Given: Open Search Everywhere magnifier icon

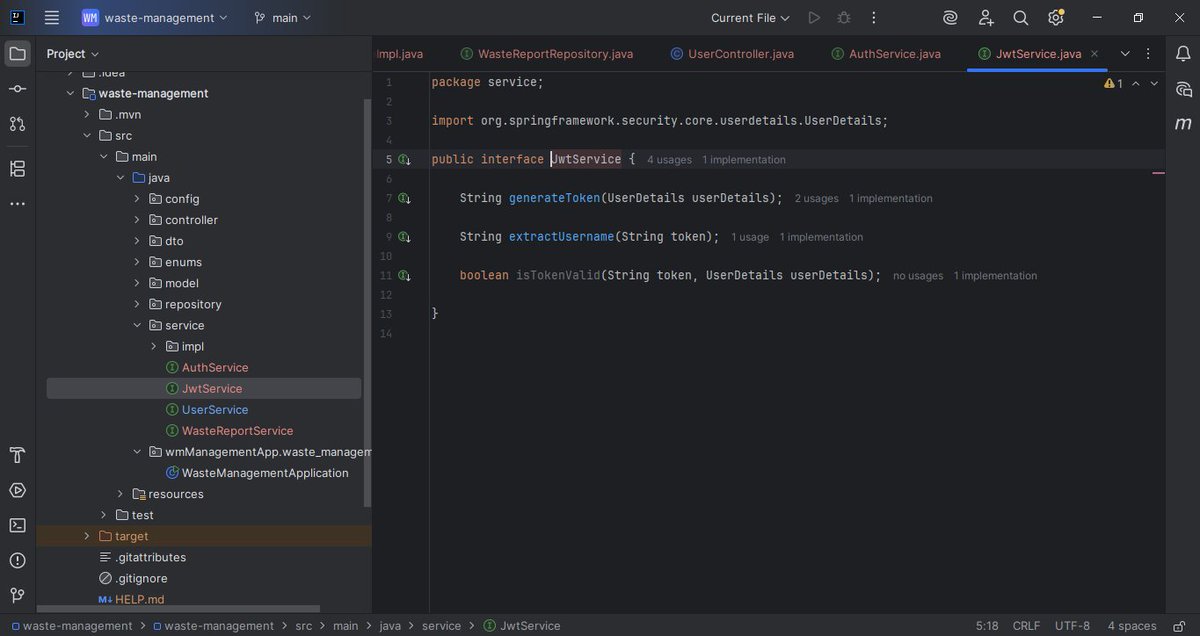Looking at the screenshot, I should tap(1021, 18).
